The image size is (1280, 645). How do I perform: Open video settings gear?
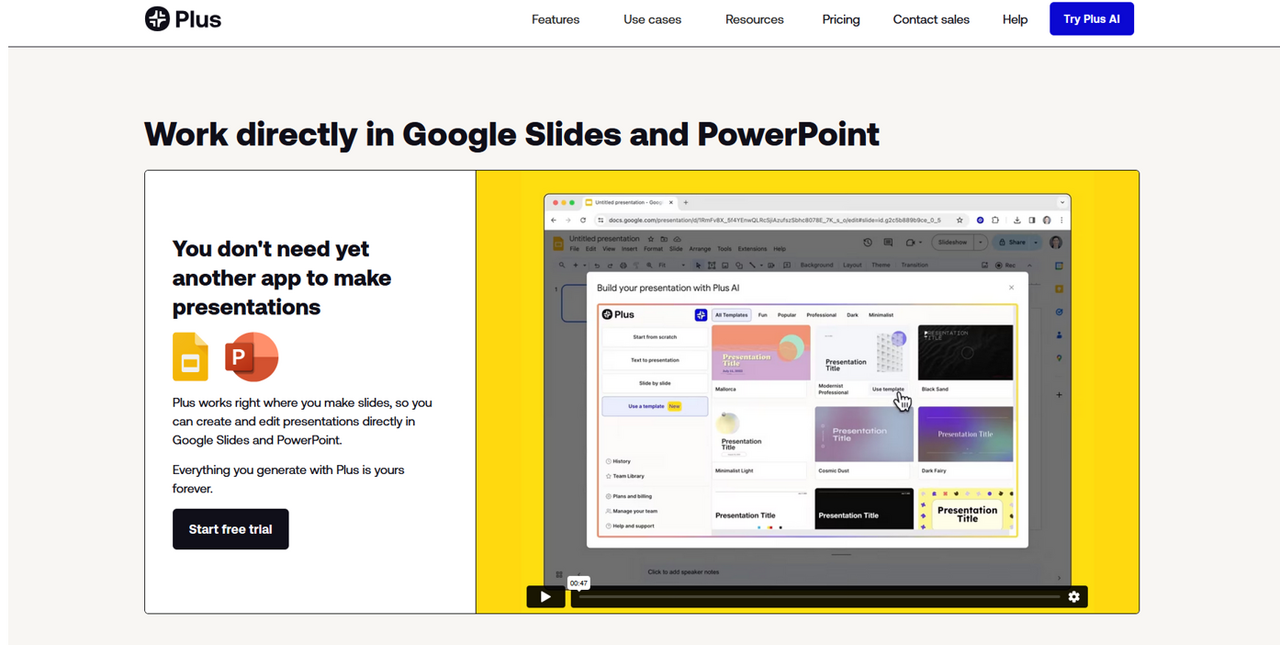click(x=1074, y=597)
